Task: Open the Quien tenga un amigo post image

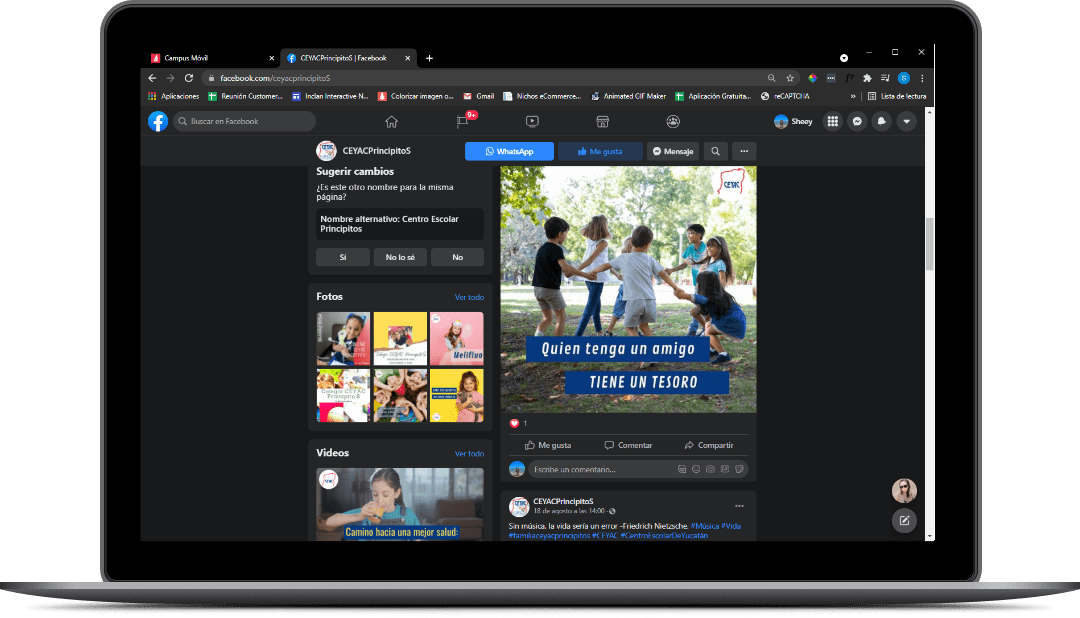Action: click(x=628, y=289)
